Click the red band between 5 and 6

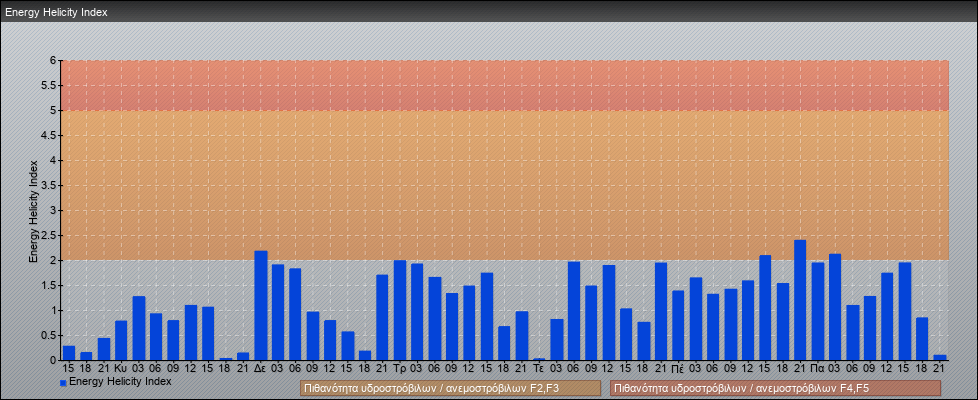pos(500,85)
